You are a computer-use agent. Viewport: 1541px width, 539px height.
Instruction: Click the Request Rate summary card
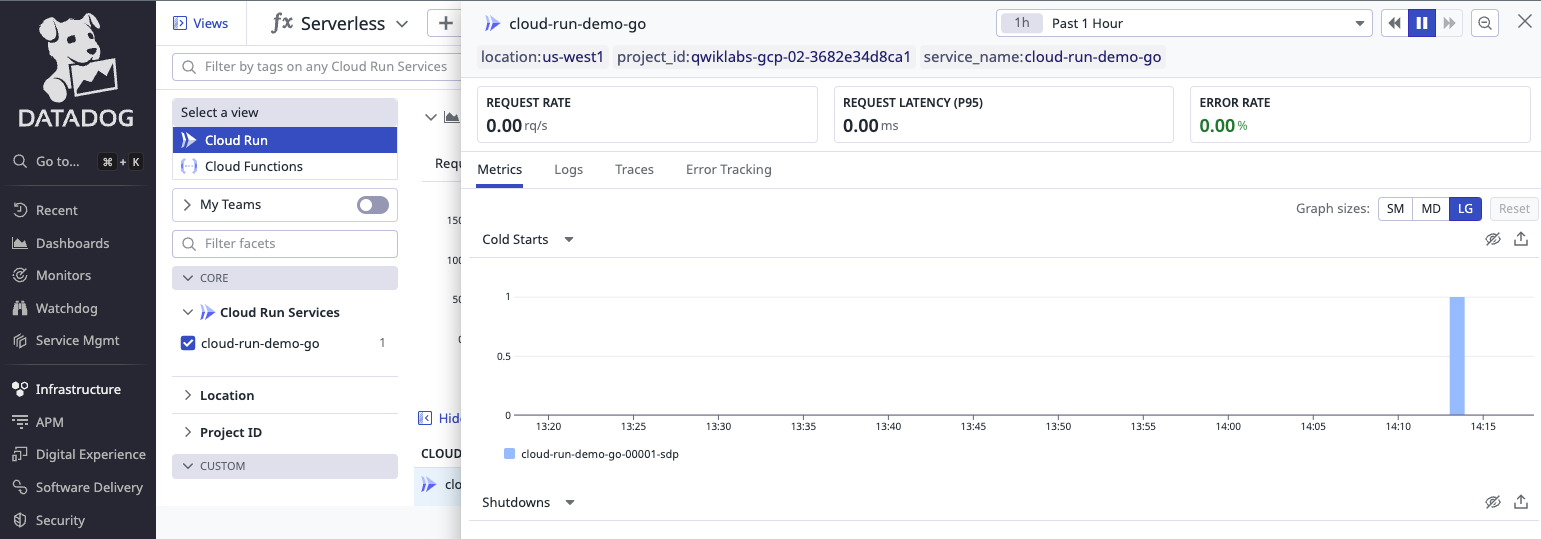click(x=647, y=114)
